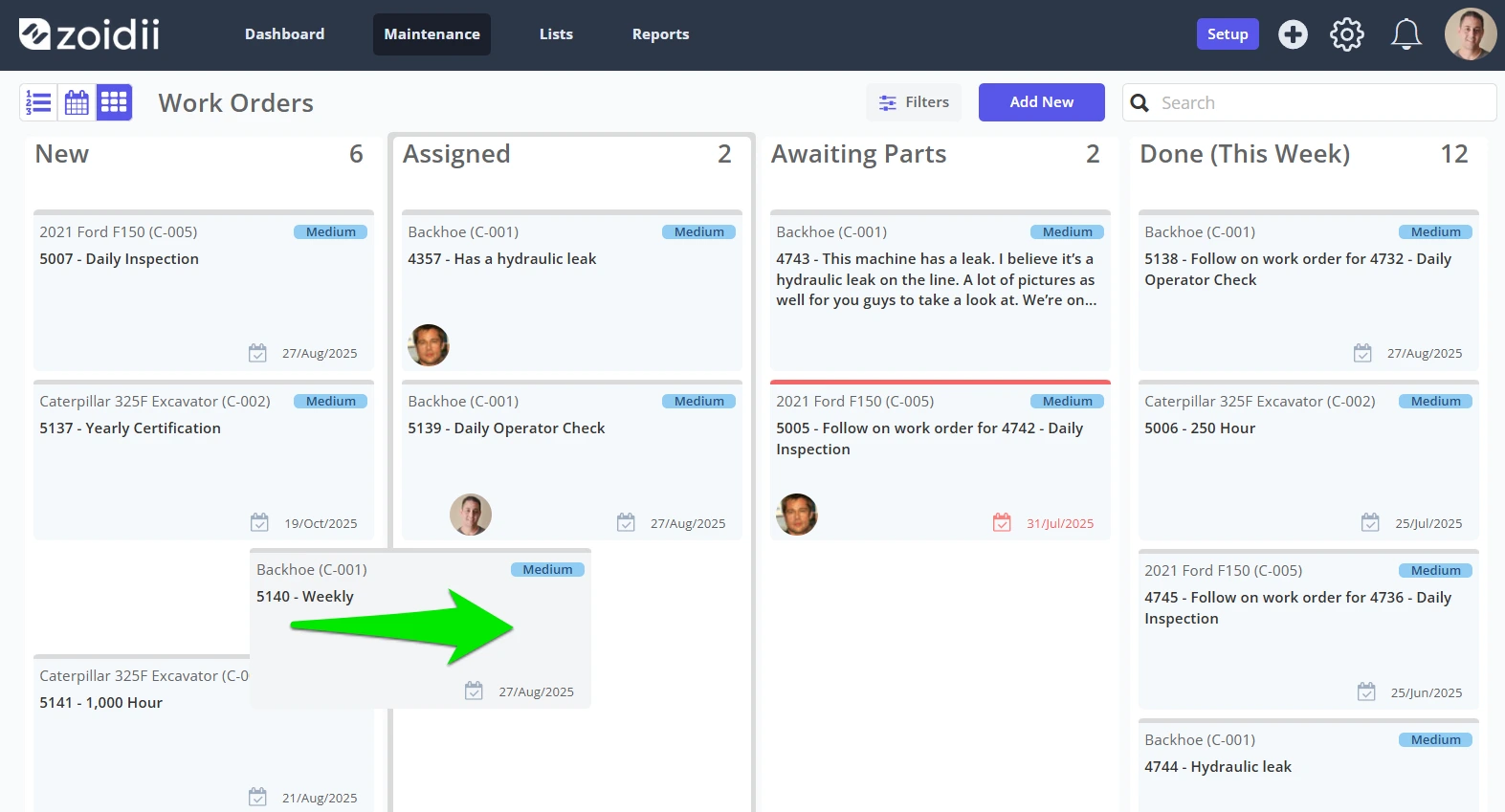This screenshot has width=1505, height=812.
Task: Click the Add New button
Action: click(1041, 102)
